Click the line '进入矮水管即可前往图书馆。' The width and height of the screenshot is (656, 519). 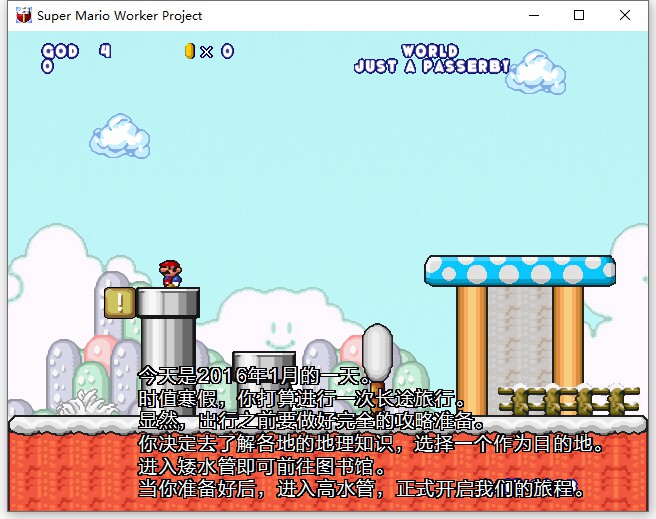262,466
